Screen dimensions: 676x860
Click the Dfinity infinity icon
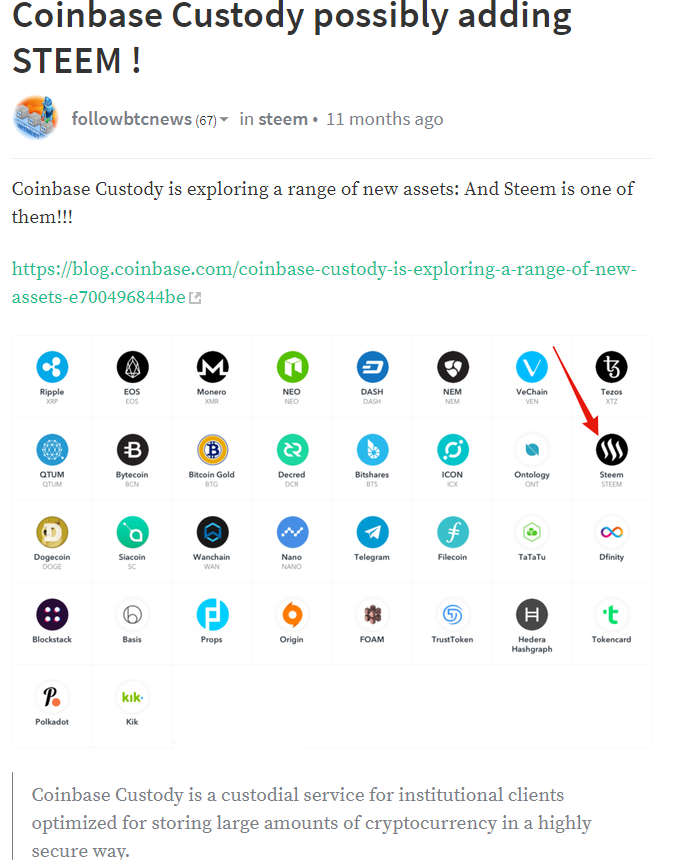point(611,532)
